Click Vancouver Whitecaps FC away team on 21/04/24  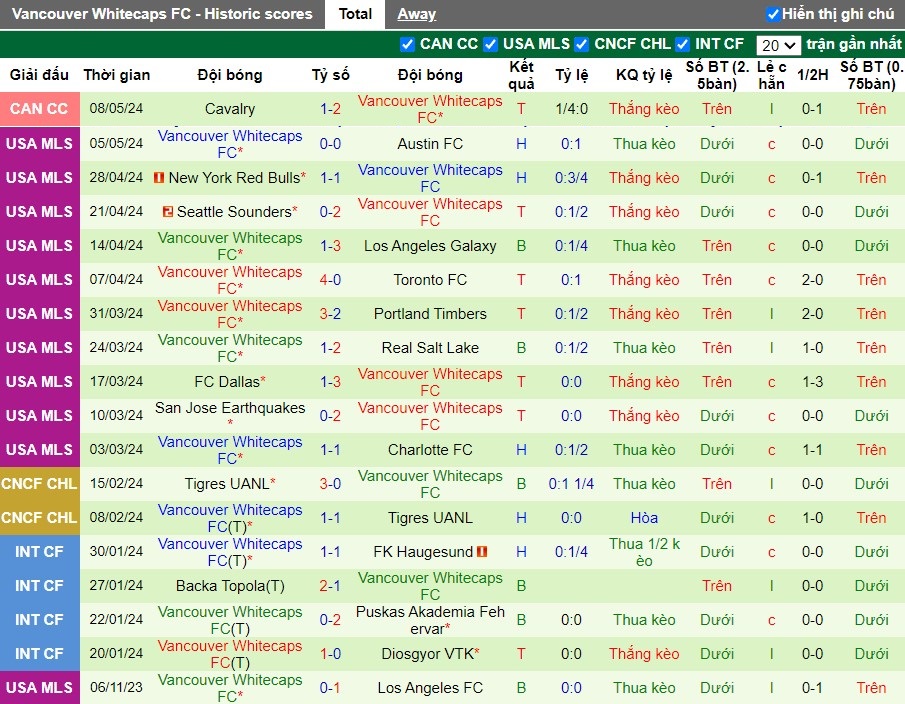[430, 212]
